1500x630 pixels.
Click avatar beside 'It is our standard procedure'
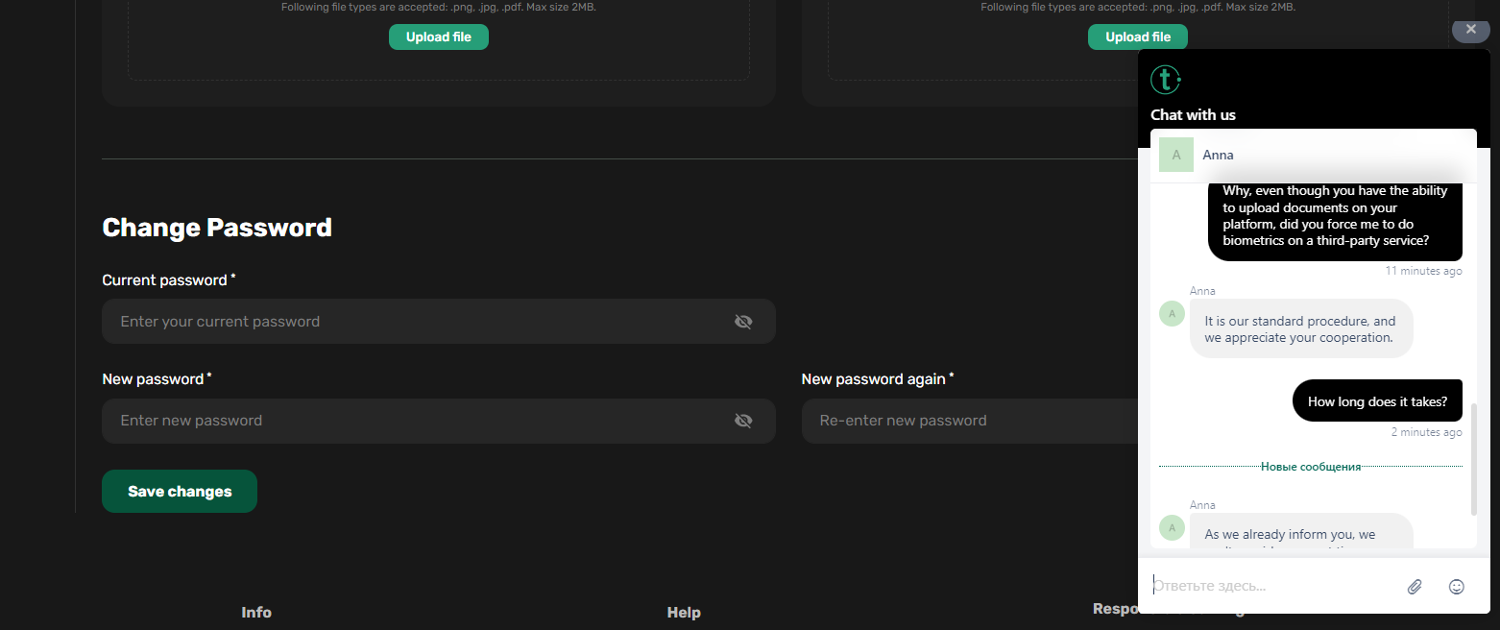tap(1171, 314)
